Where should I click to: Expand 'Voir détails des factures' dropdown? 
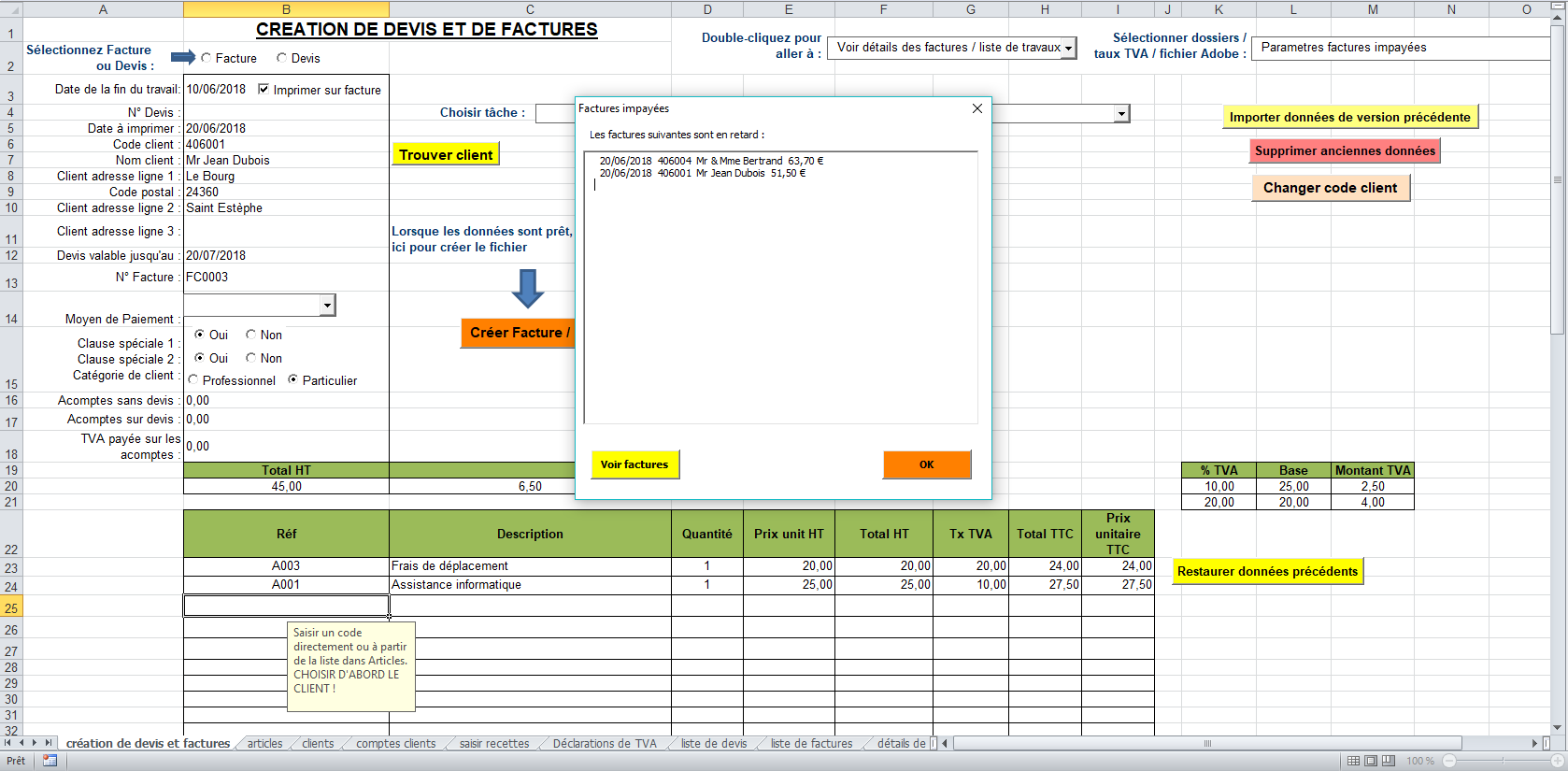(1068, 48)
